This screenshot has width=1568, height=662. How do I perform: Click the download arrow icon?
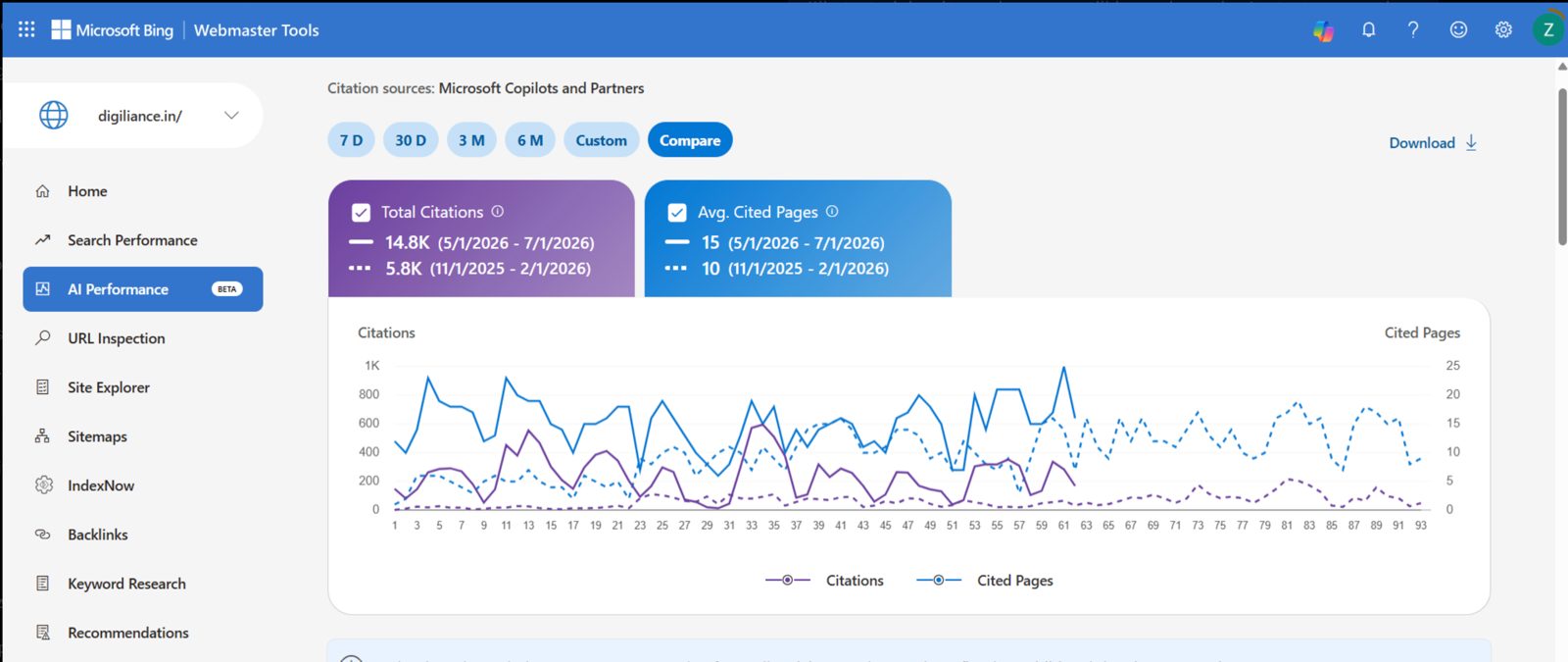tap(1471, 142)
